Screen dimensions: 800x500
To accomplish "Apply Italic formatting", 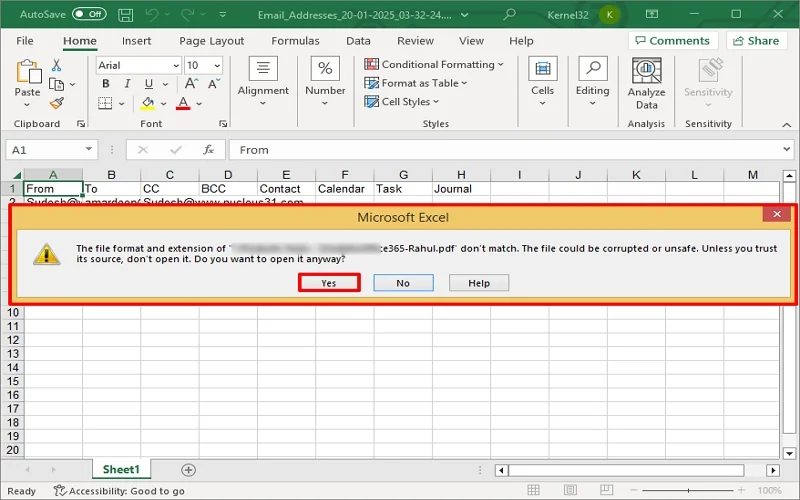I will pyautogui.click(x=127, y=84).
